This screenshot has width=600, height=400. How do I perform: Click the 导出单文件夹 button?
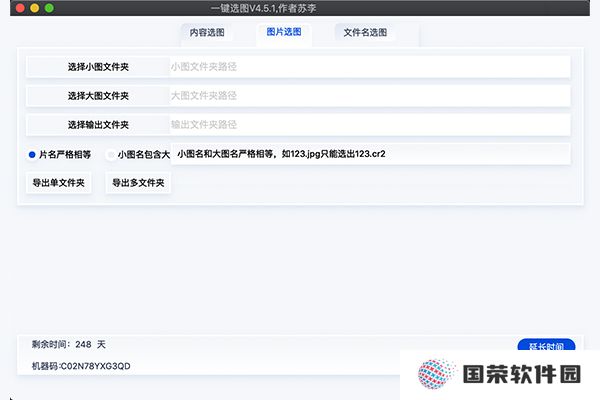click(59, 183)
